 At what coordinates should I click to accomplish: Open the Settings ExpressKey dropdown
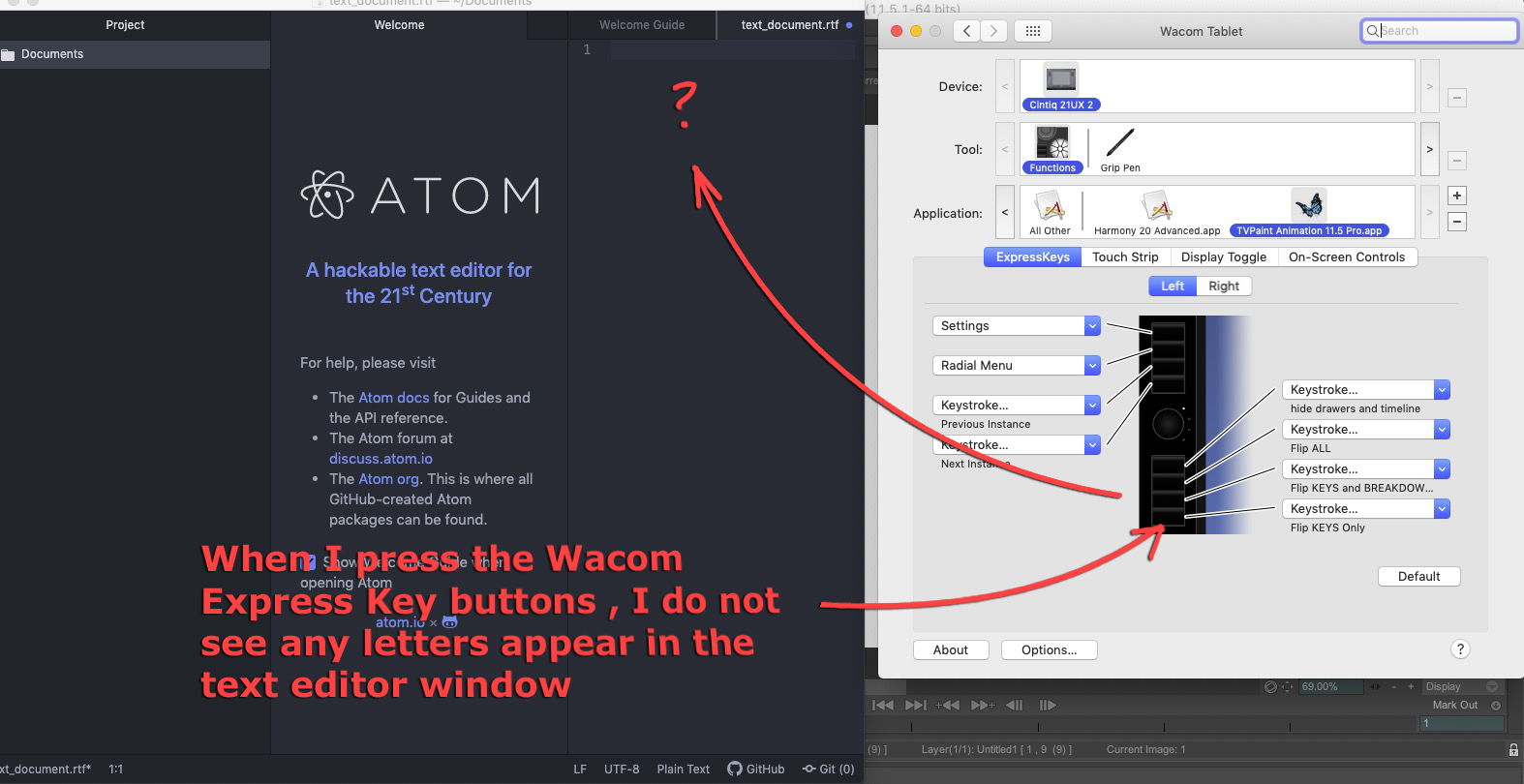pos(1017,325)
